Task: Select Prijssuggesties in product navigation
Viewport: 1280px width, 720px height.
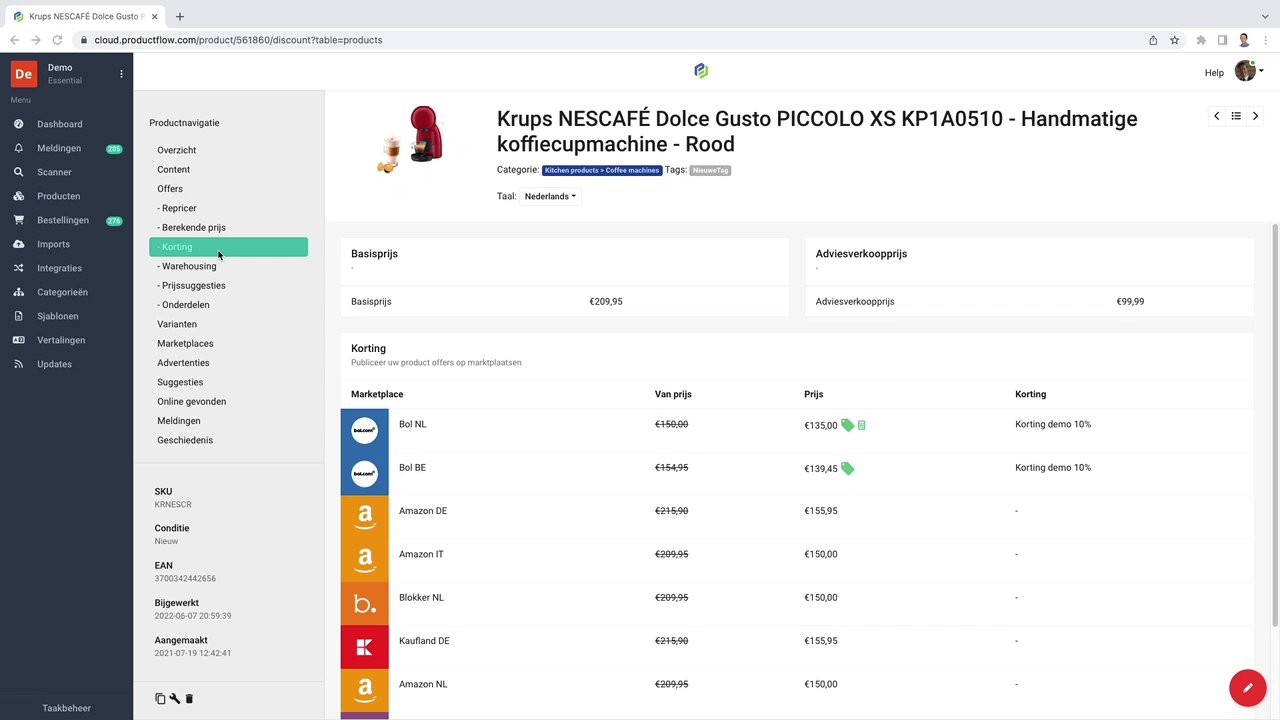Action: (191, 285)
